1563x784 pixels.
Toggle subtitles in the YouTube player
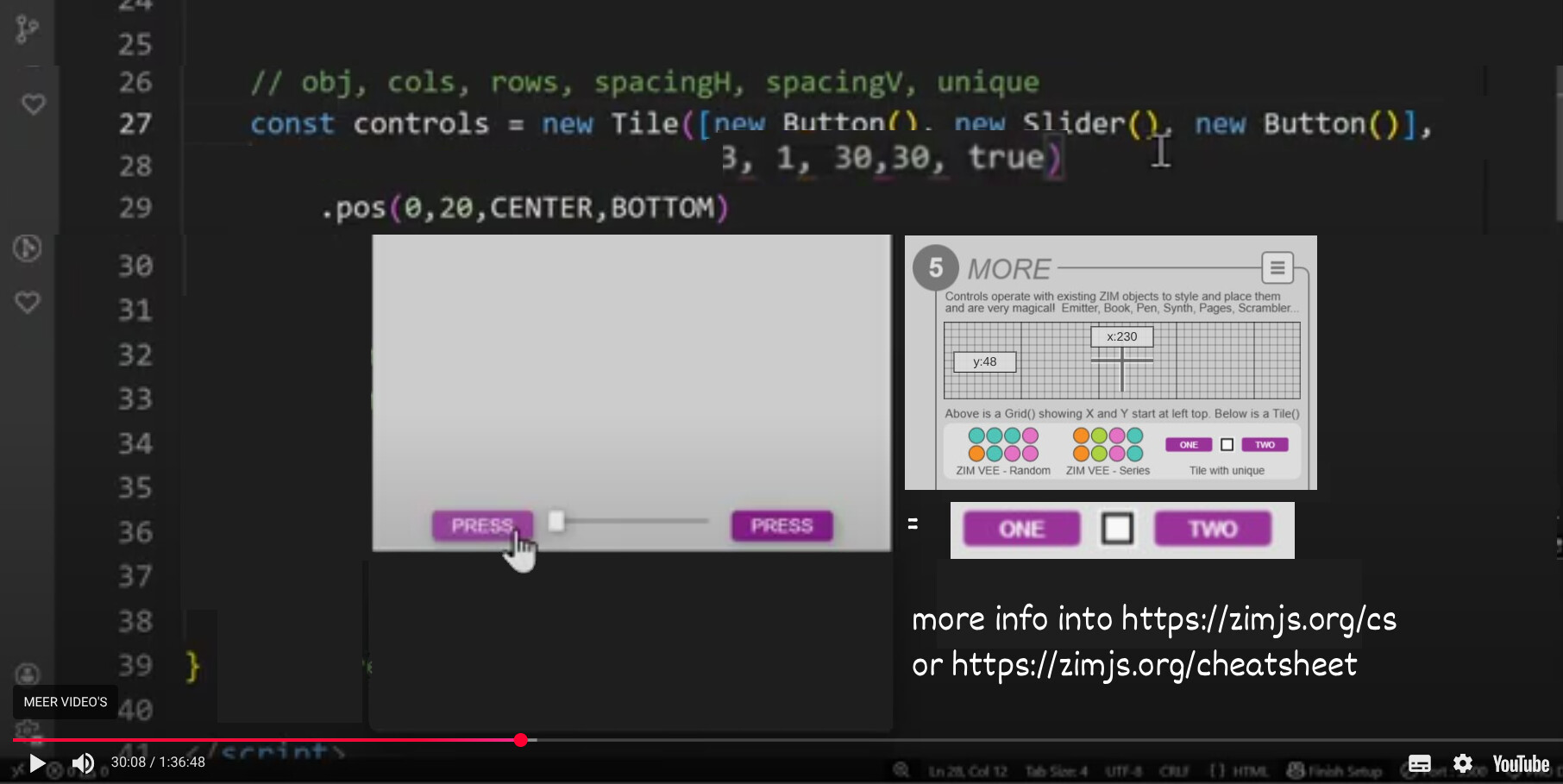click(1419, 763)
